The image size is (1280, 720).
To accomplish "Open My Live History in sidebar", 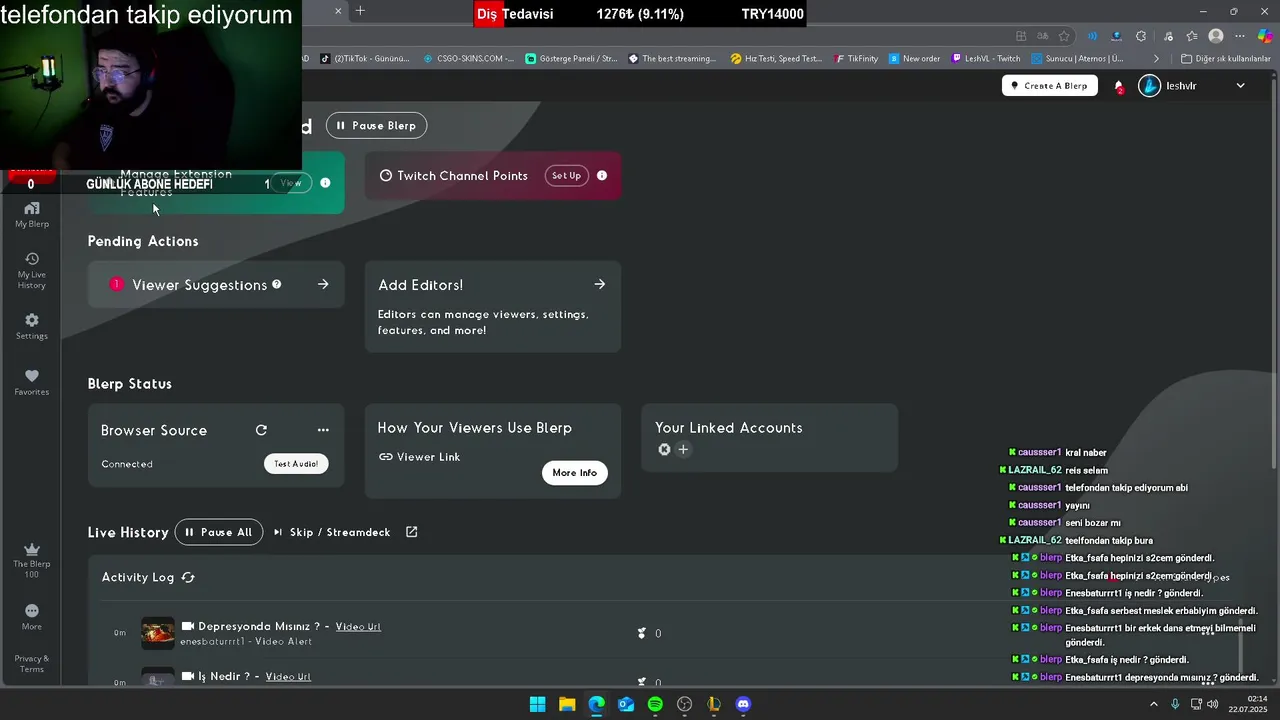I will click(x=32, y=271).
